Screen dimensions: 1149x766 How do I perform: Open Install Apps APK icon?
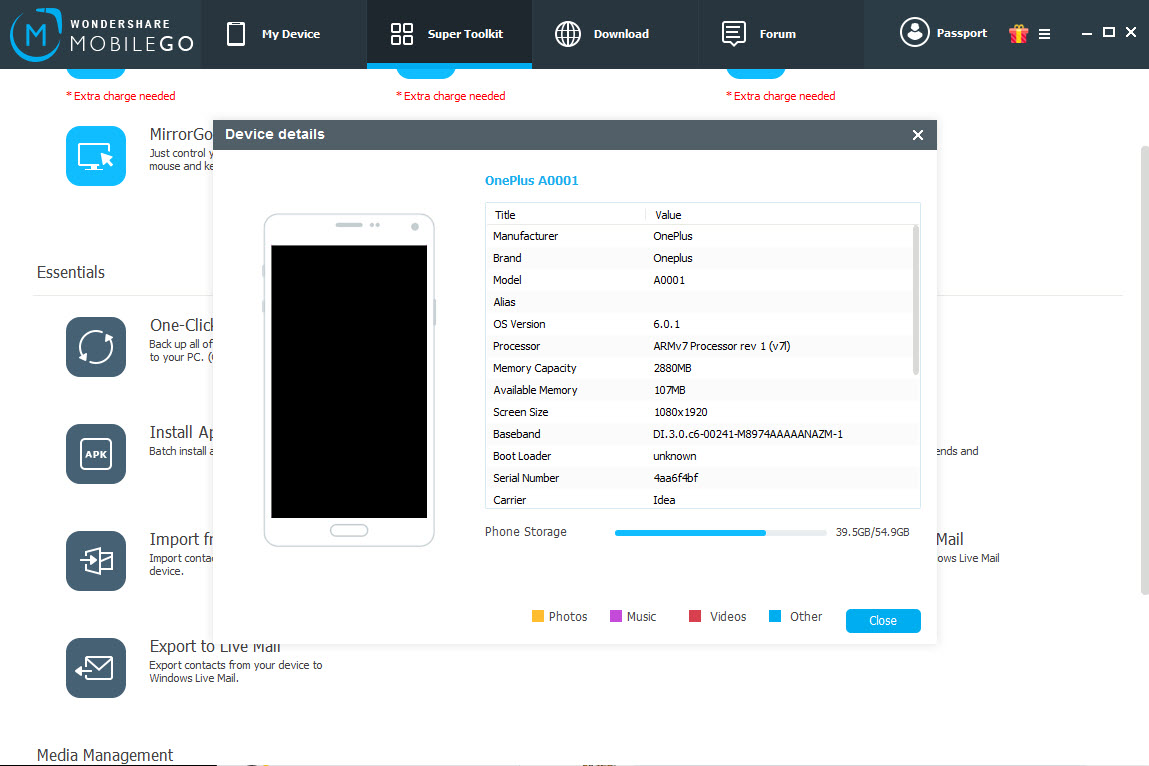pyautogui.click(x=96, y=454)
